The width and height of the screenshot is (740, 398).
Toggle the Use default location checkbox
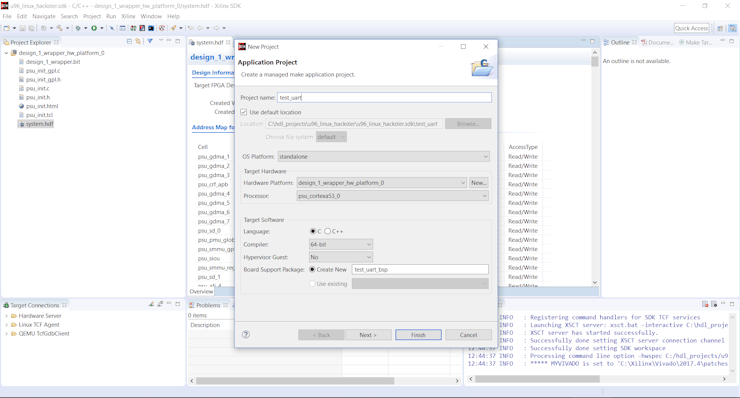(244, 112)
